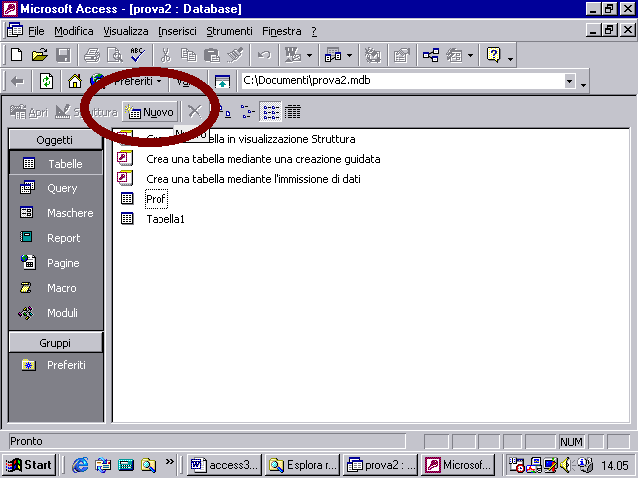Click the web toolbar Refresh icon
This screenshot has height=478, width=638.
(46, 81)
